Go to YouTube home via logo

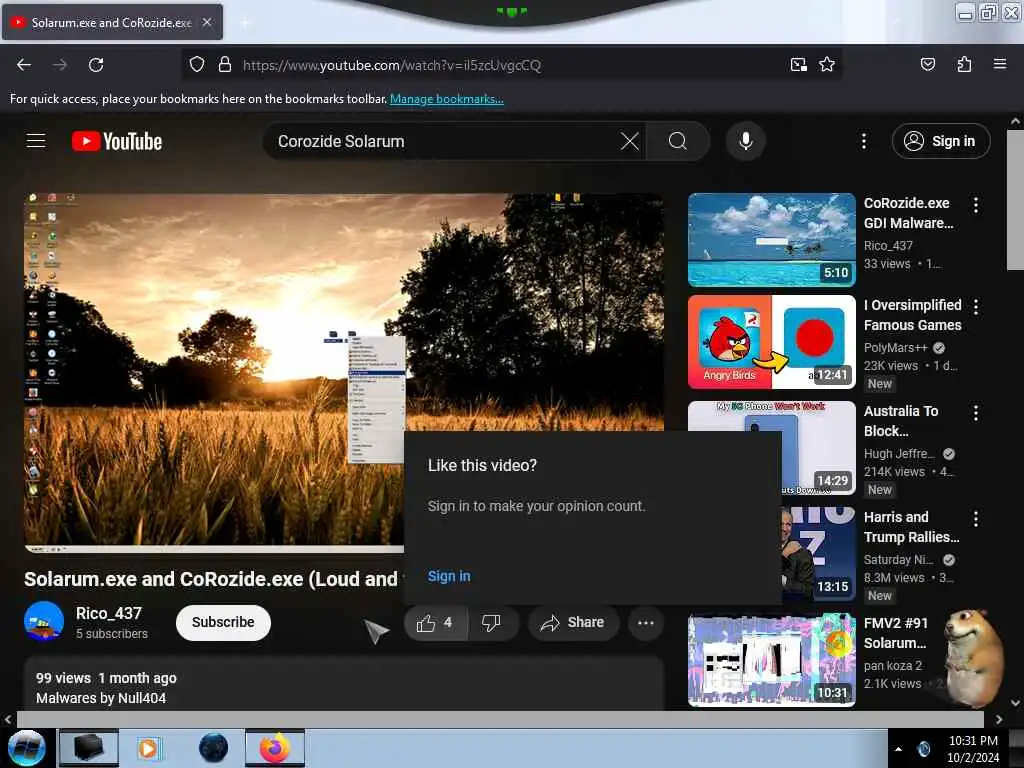tap(117, 141)
